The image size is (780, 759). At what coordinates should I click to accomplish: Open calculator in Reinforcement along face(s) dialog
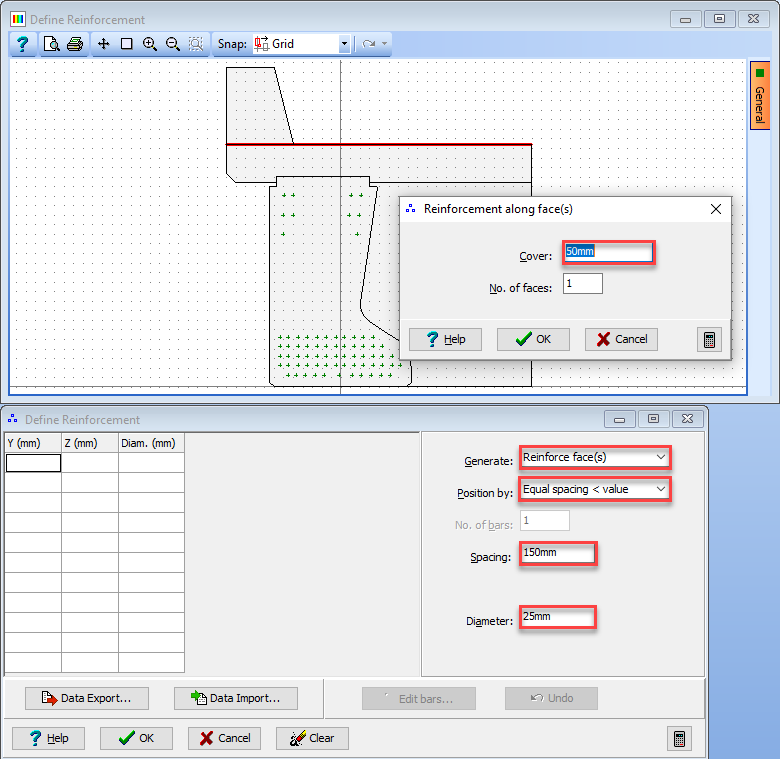(x=709, y=340)
